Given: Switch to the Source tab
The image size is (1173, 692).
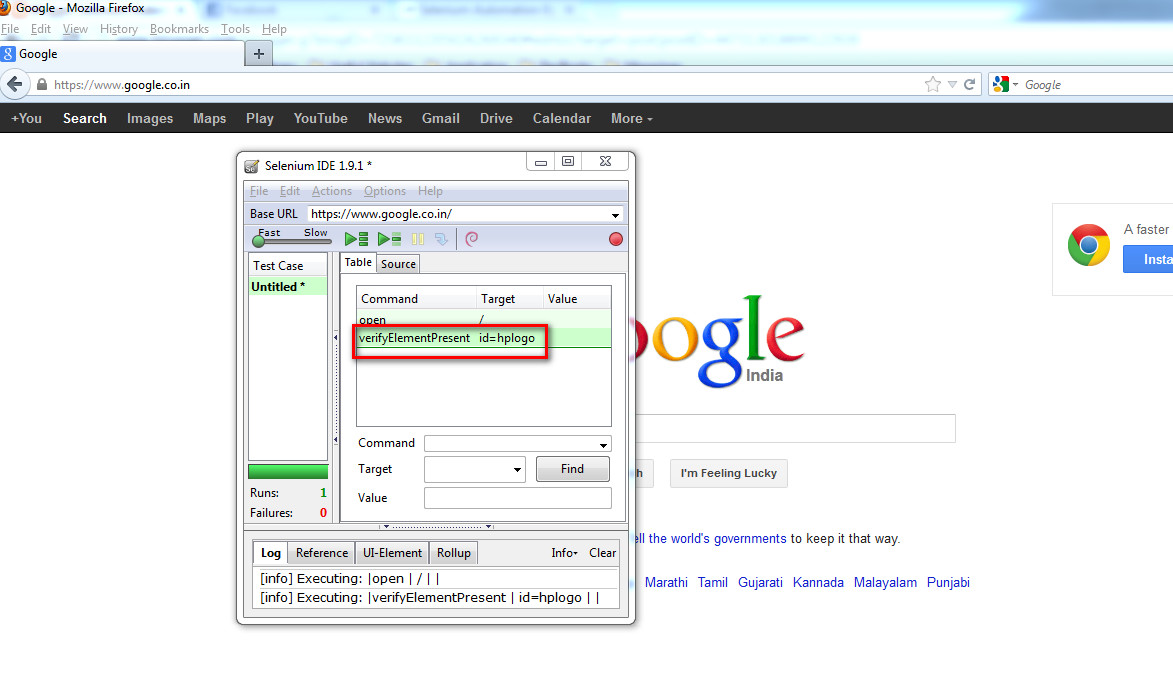Looking at the screenshot, I should coord(397,263).
